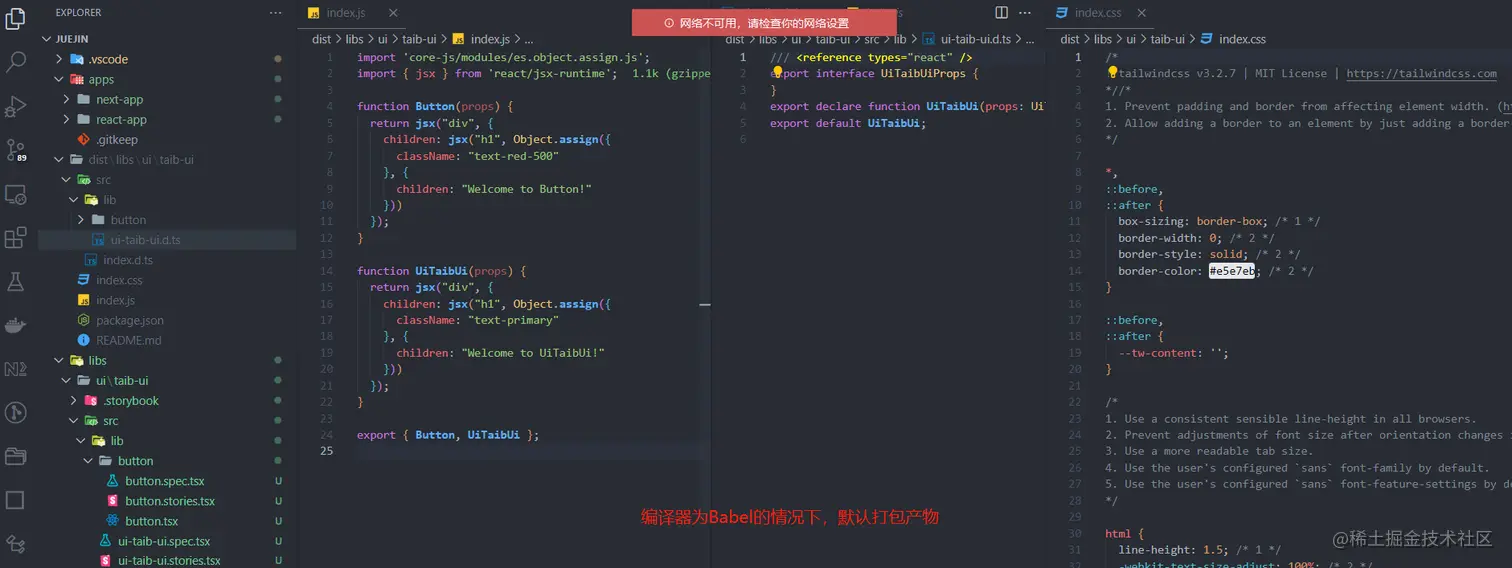Click the Split Editor Right icon
The image size is (1512, 568).
click(1002, 12)
